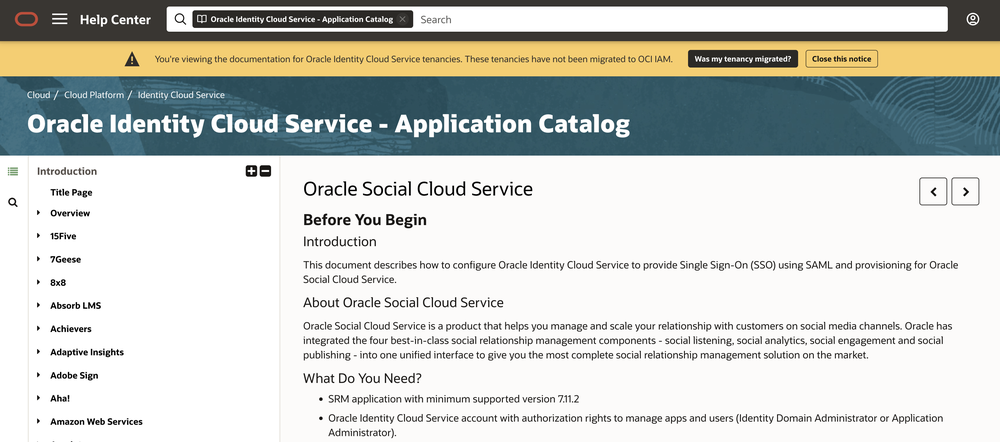Expand all contents with plus icon

coord(251,171)
